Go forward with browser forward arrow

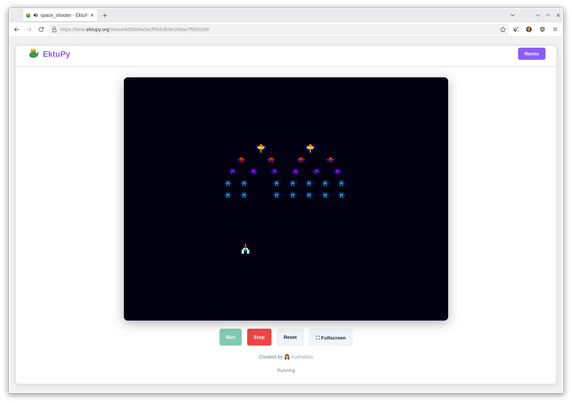tap(29, 30)
